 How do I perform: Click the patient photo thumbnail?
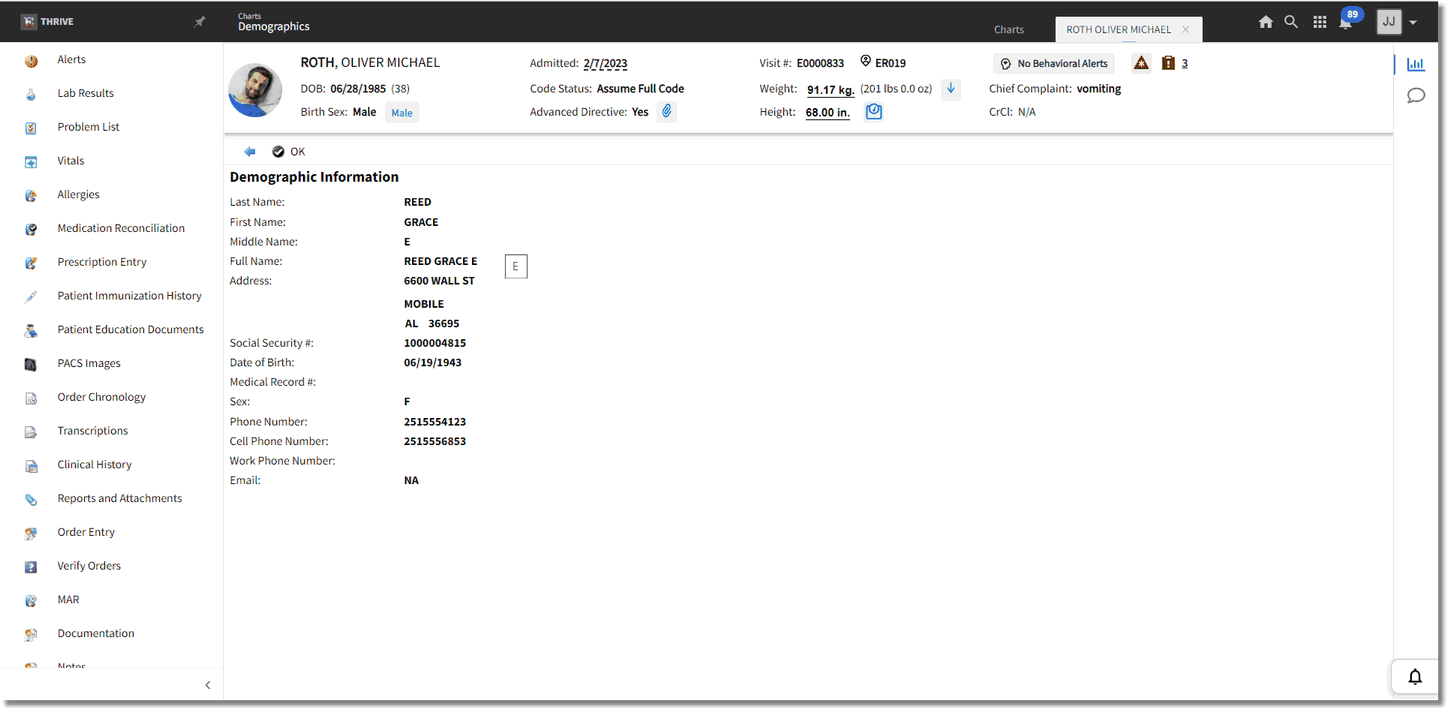tap(255, 90)
